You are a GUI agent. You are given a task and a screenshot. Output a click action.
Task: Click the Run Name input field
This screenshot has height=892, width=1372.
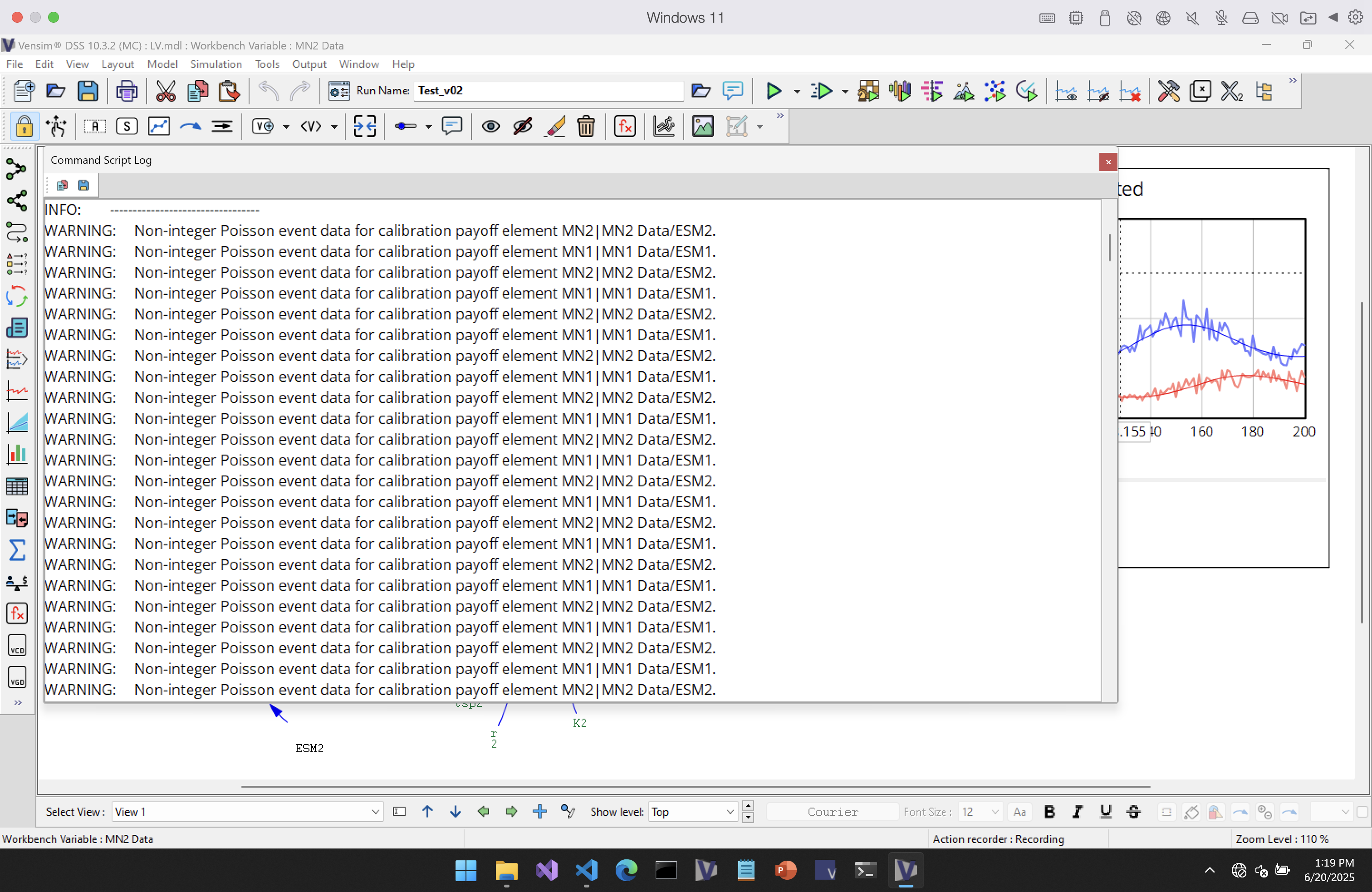548,91
